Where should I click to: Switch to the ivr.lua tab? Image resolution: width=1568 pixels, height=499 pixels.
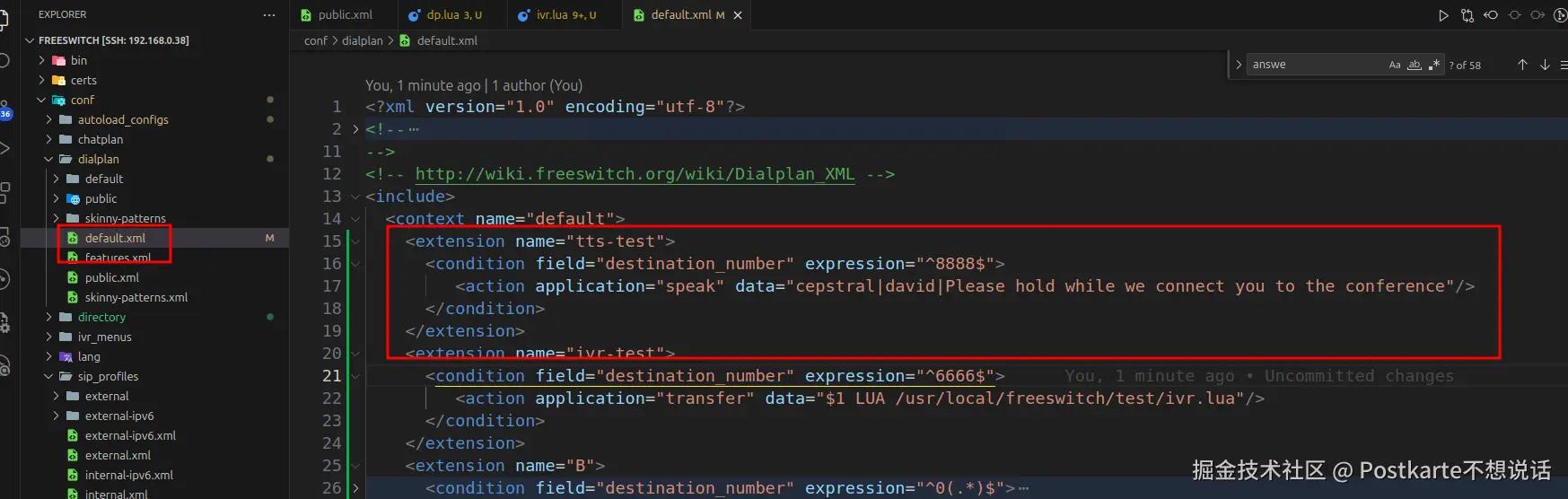565,15
